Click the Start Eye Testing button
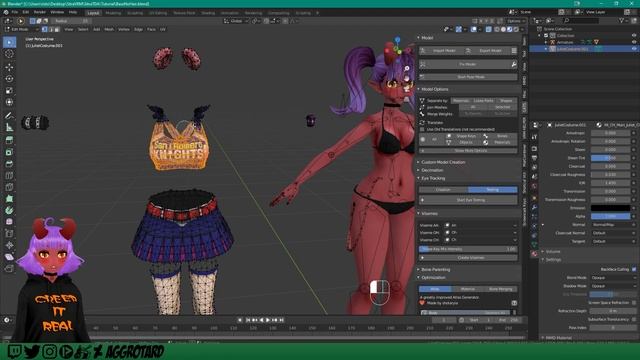The height and width of the screenshot is (360, 640). (x=468, y=200)
